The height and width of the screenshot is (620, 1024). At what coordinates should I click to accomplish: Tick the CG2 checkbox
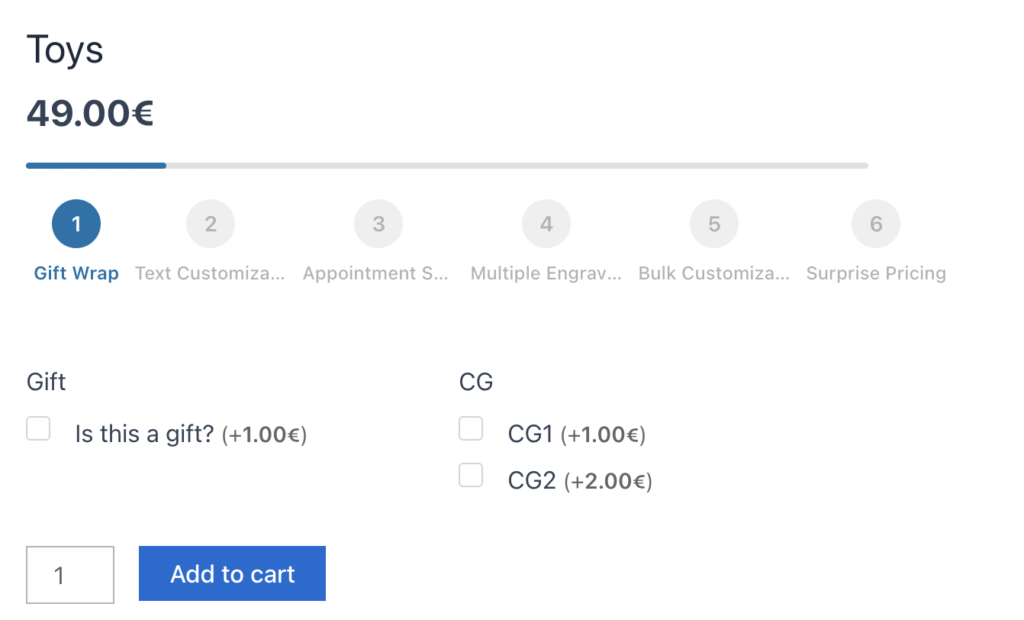pyautogui.click(x=471, y=475)
